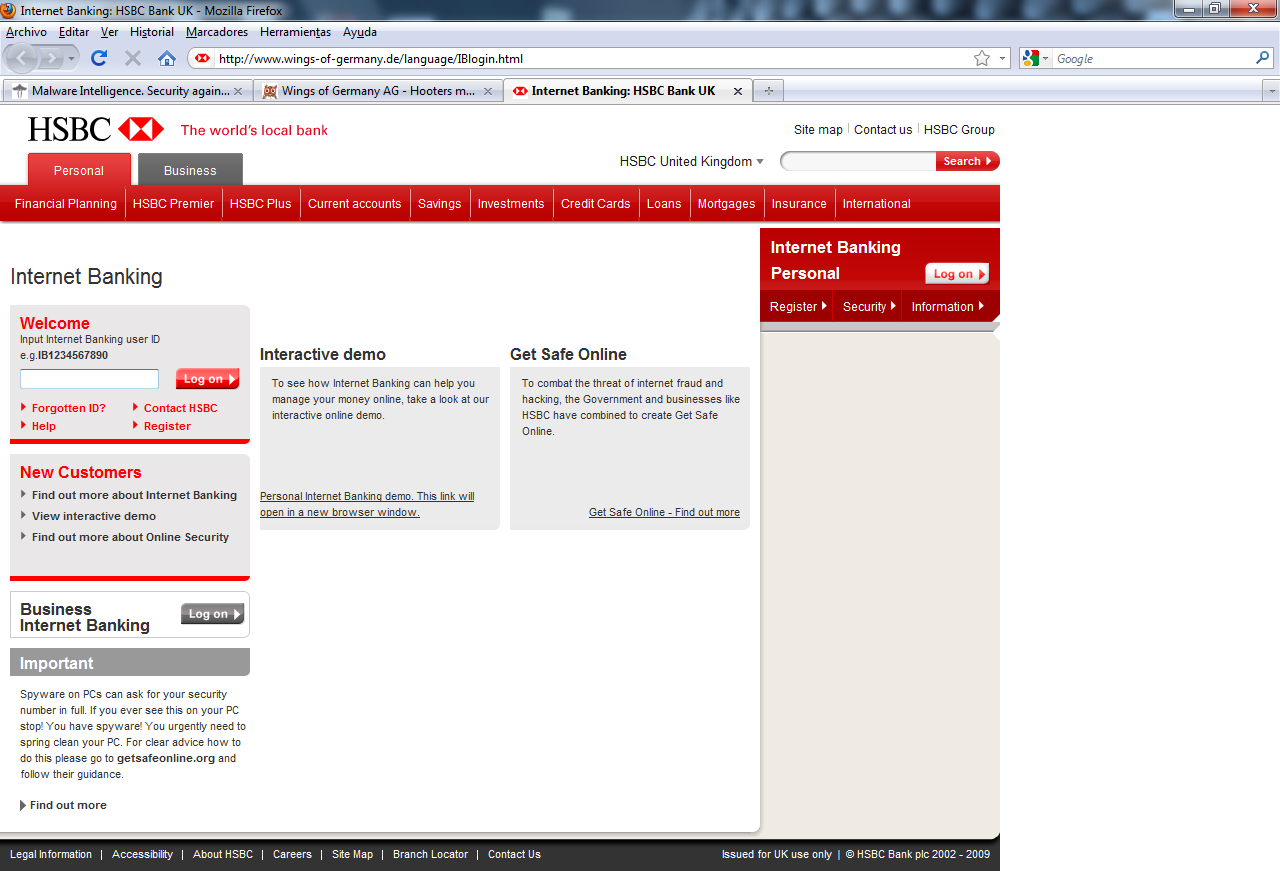Open Financial Planning in the red nav
The image size is (1280, 871).
click(x=66, y=203)
